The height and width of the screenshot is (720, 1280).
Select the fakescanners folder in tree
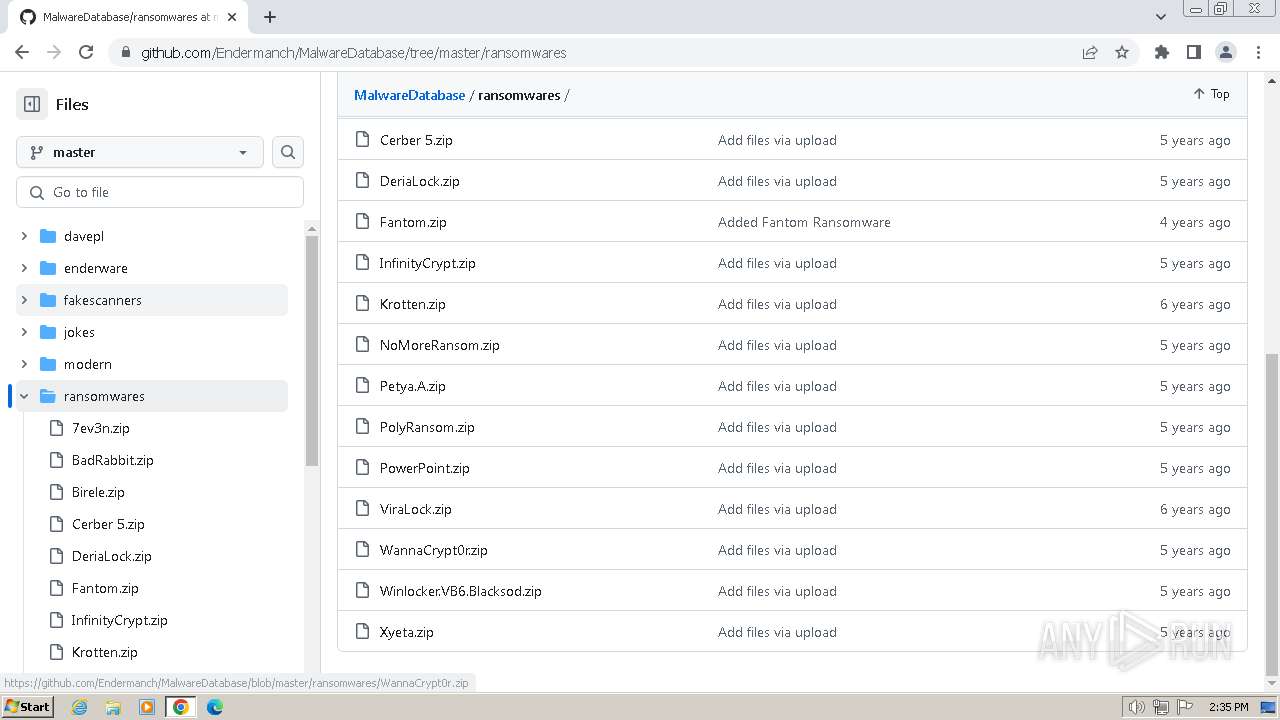coord(103,300)
